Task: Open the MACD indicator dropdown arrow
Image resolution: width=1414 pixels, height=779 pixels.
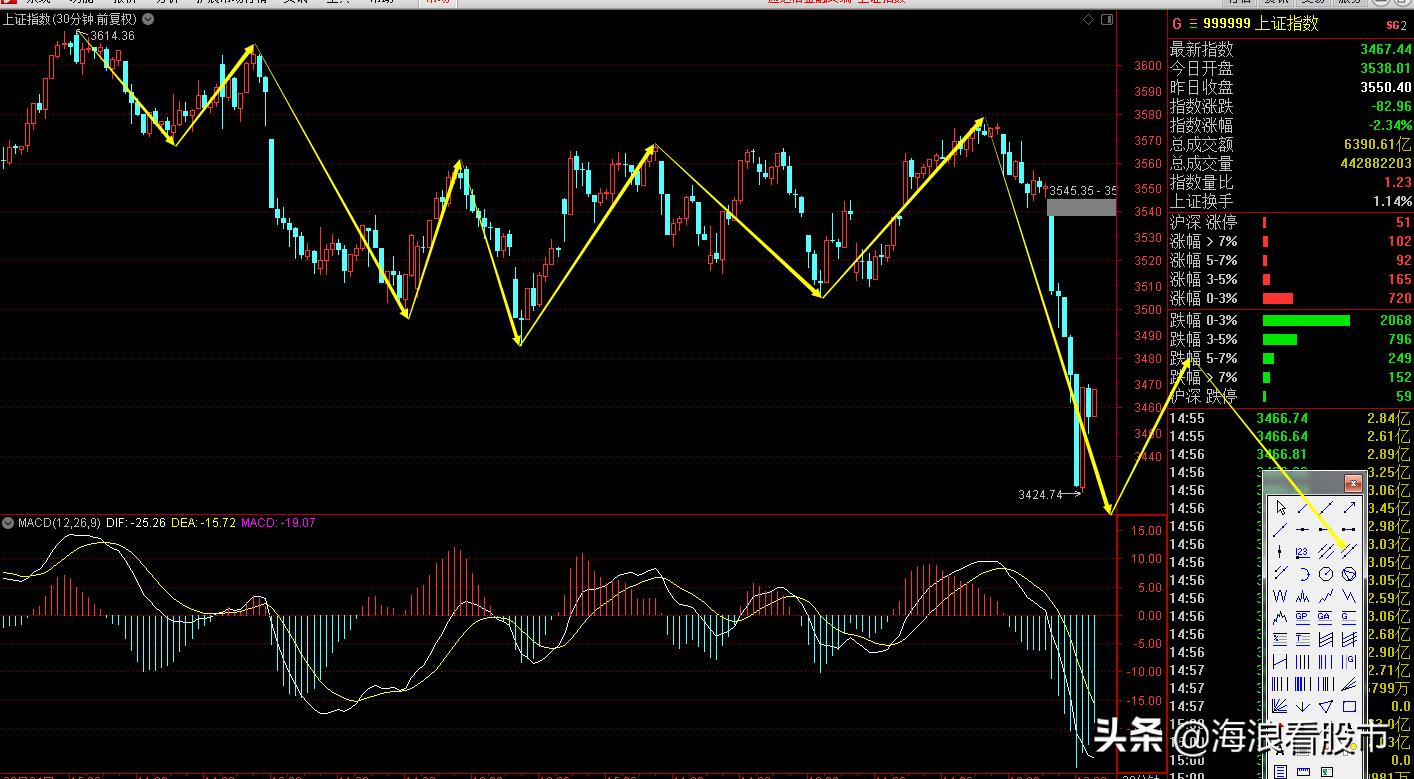Action: (x=8, y=523)
